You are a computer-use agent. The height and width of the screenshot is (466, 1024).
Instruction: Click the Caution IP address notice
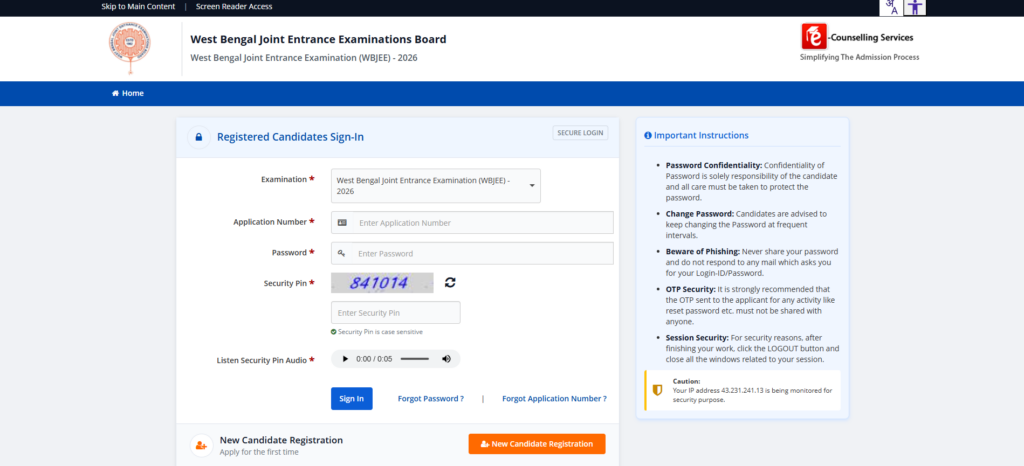[743, 390]
